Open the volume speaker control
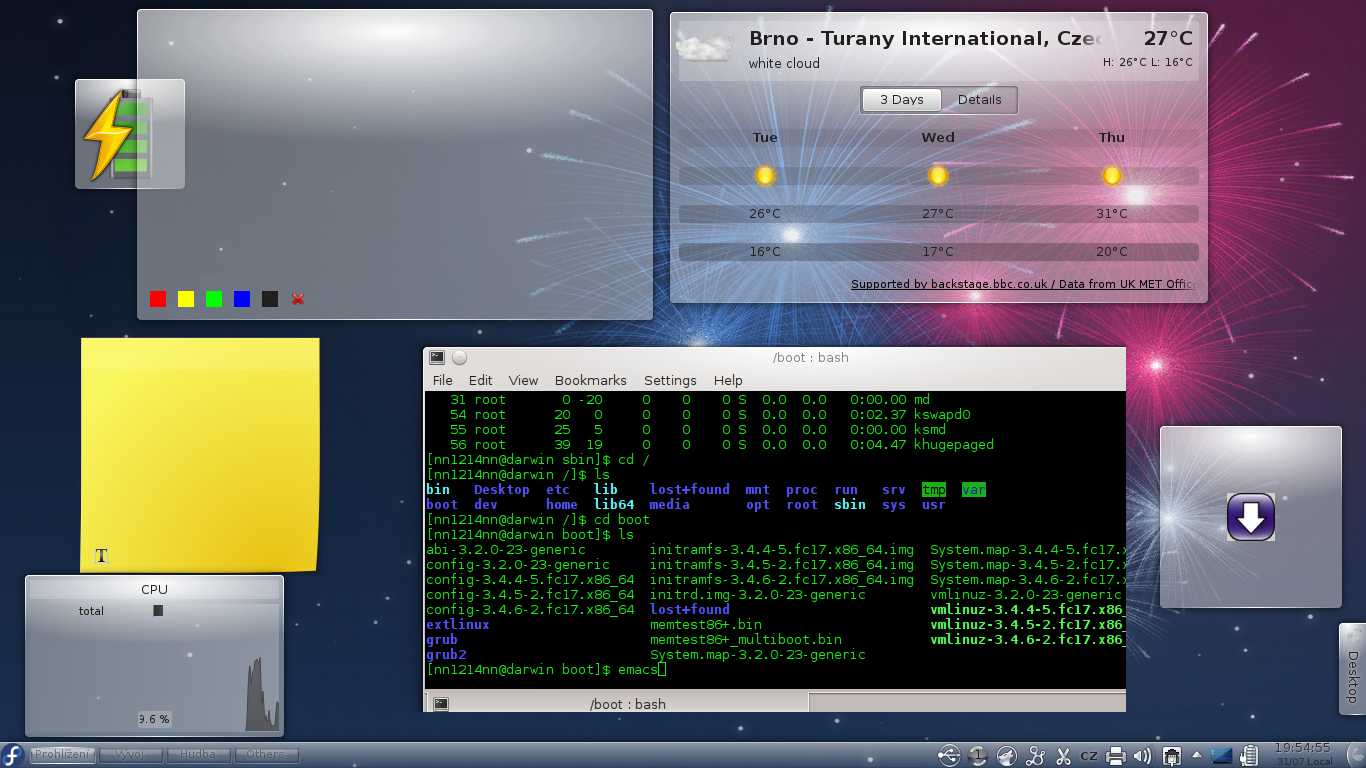 pyautogui.click(x=1142, y=755)
